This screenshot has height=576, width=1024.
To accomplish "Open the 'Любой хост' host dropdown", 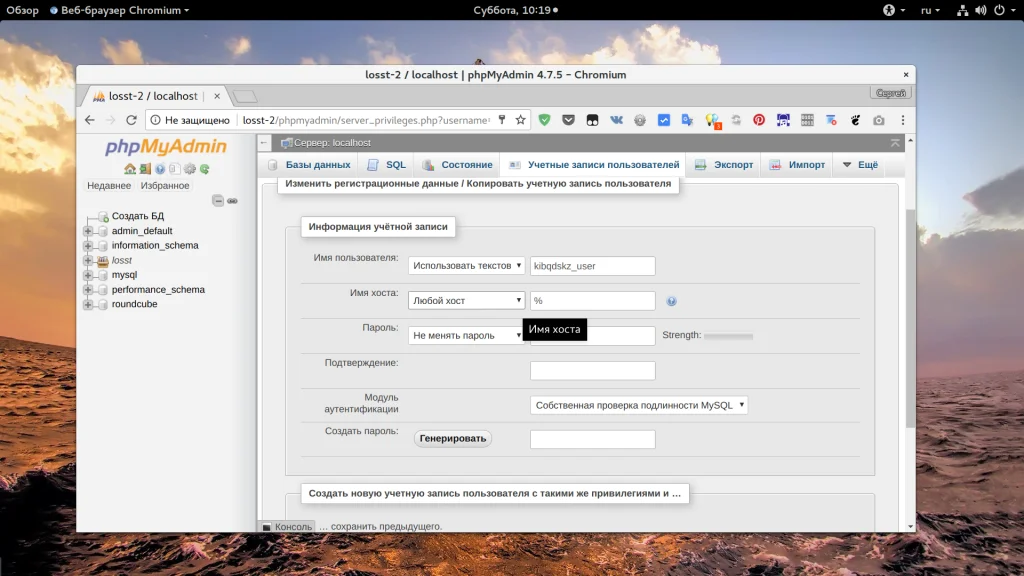I will coord(466,300).
